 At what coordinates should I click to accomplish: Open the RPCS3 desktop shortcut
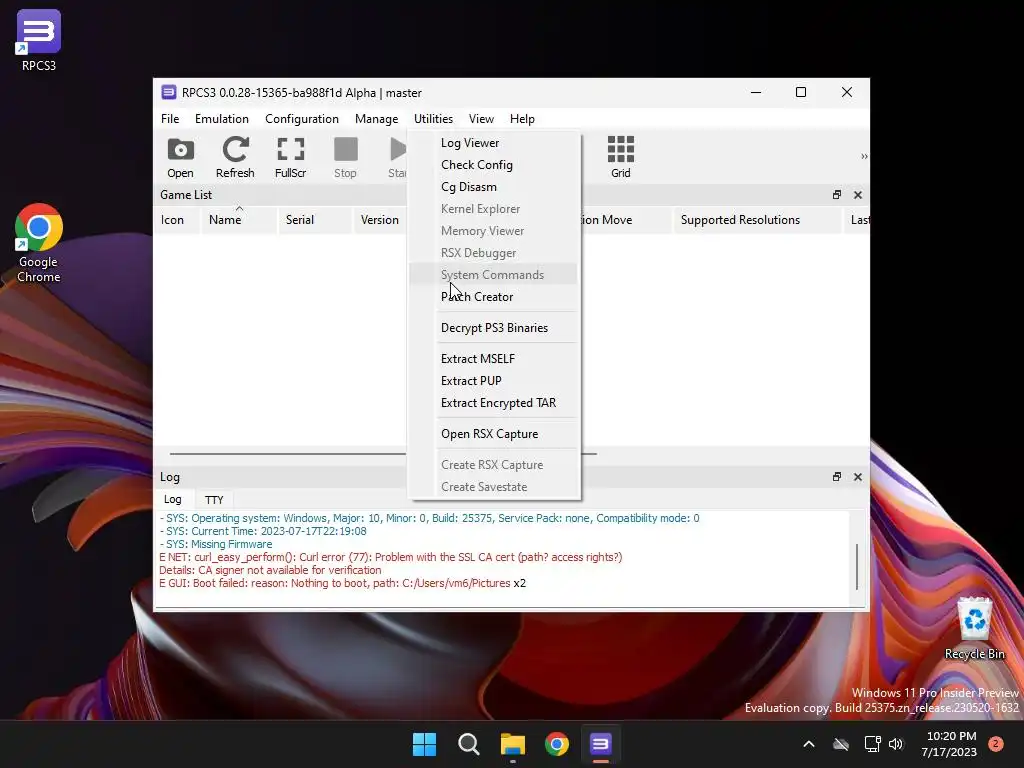pyautogui.click(x=39, y=40)
